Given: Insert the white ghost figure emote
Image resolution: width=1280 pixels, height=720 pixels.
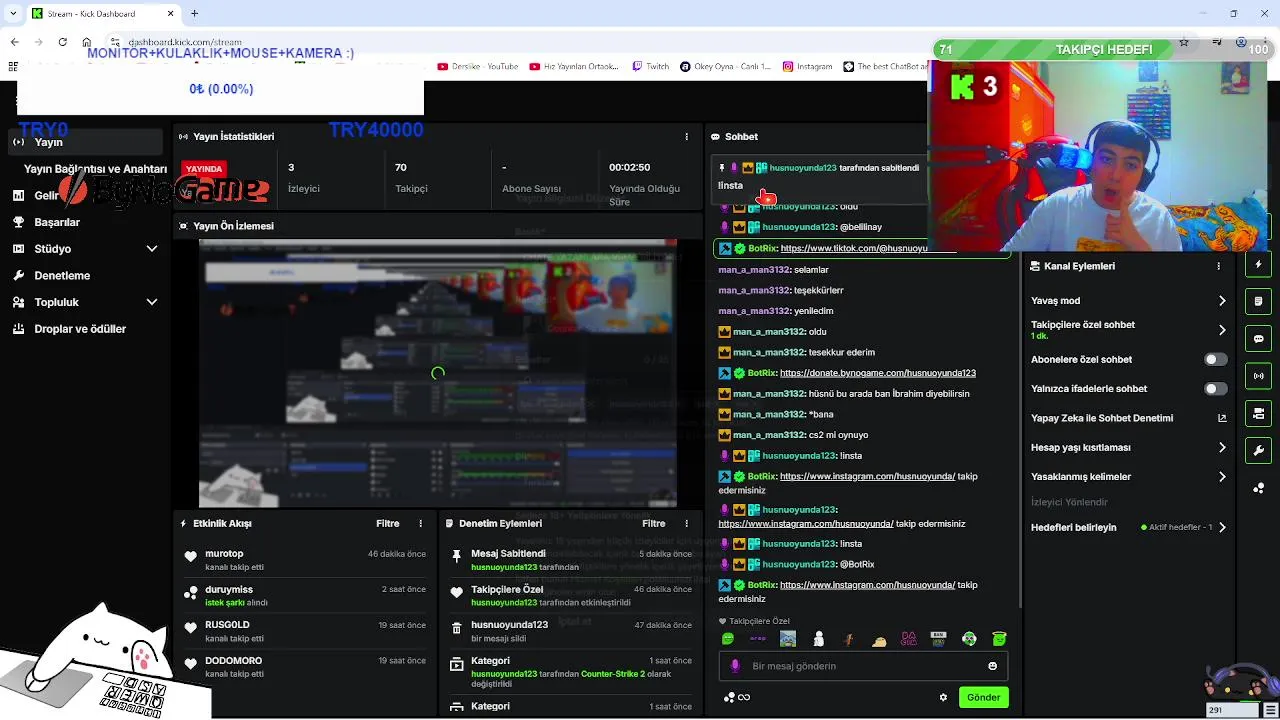Looking at the screenshot, I should tap(818, 639).
